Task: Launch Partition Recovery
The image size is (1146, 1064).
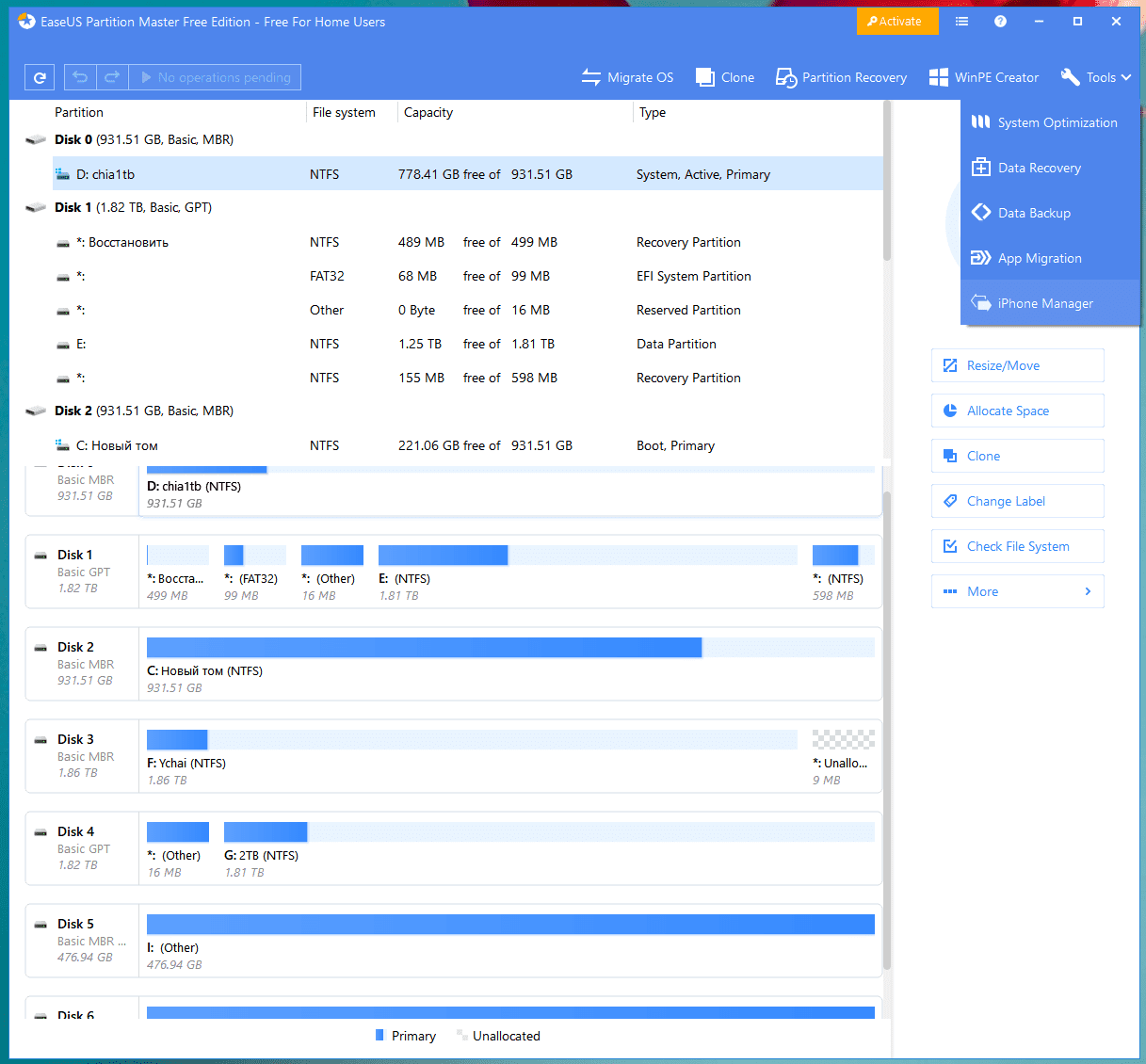Action: click(841, 77)
